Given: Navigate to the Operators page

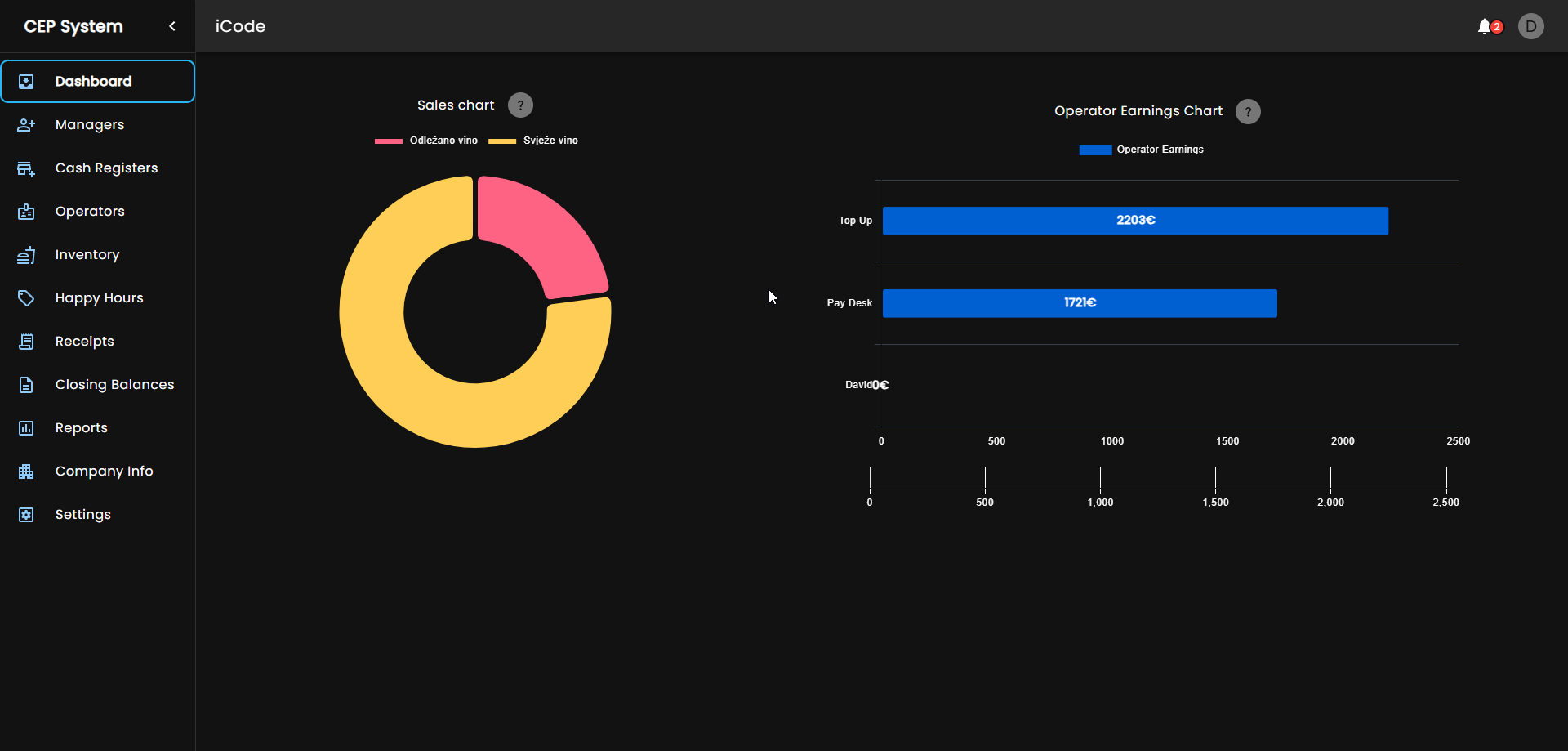Looking at the screenshot, I should pyautogui.click(x=98, y=211).
